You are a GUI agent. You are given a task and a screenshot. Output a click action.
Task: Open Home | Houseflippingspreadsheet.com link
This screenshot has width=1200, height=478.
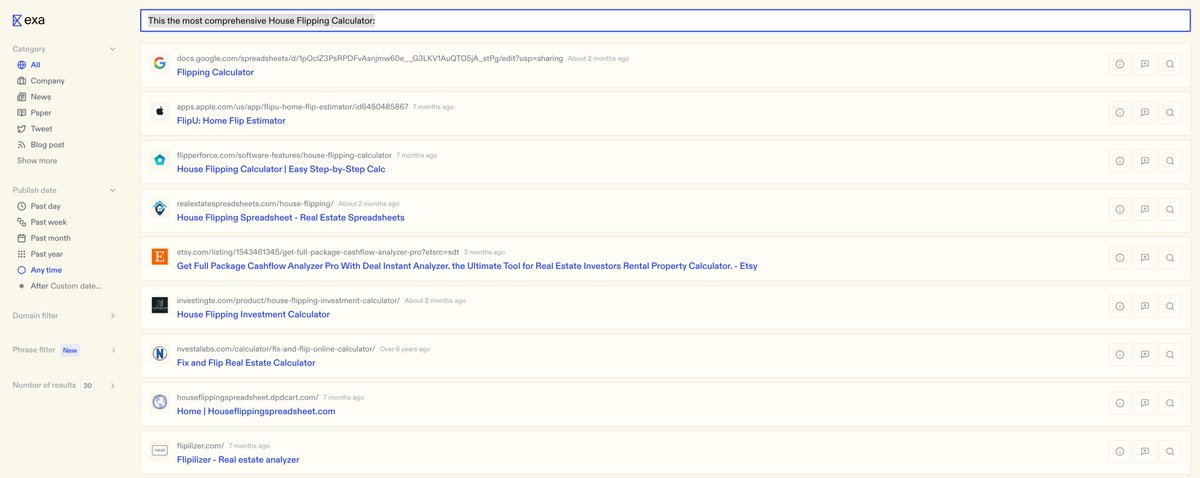coord(256,411)
